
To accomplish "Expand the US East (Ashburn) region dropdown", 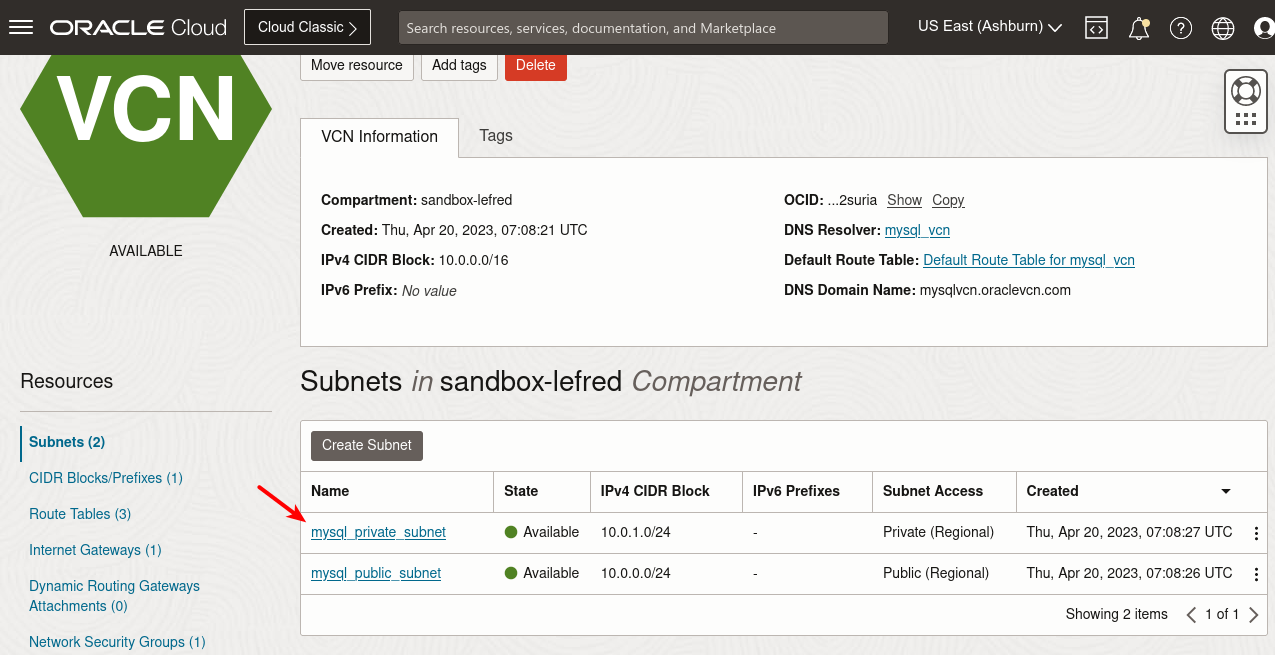I will (x=989, y=27).
